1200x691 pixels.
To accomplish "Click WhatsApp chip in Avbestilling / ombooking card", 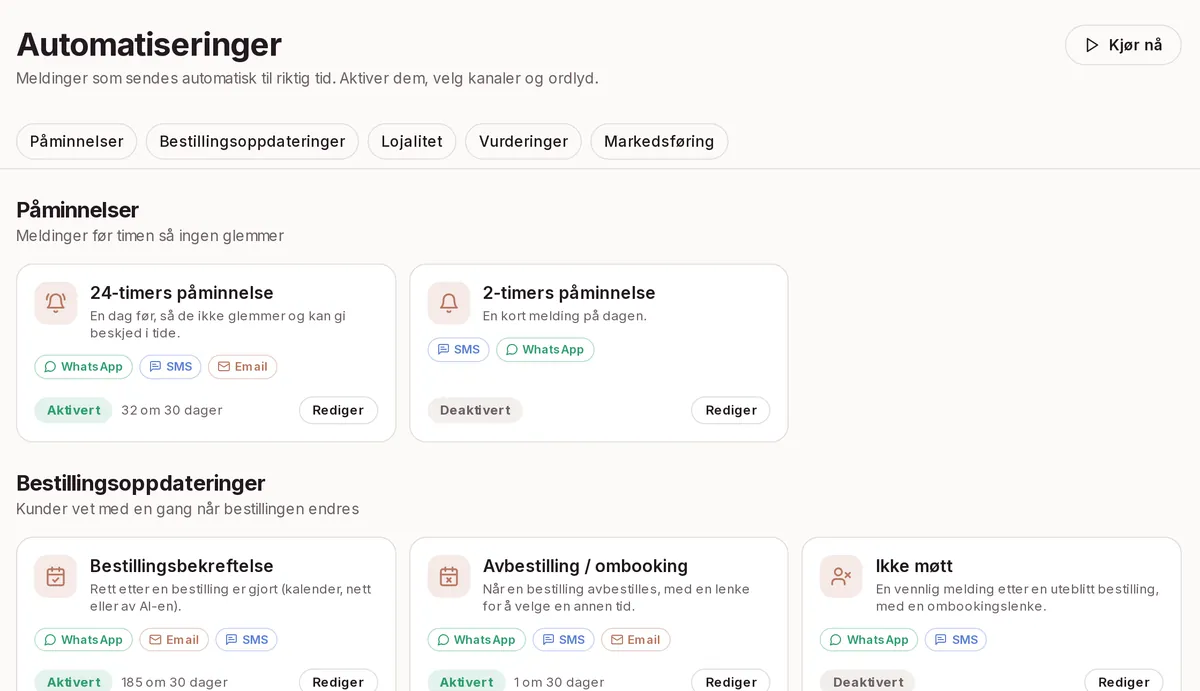I will tap(477, 640).
